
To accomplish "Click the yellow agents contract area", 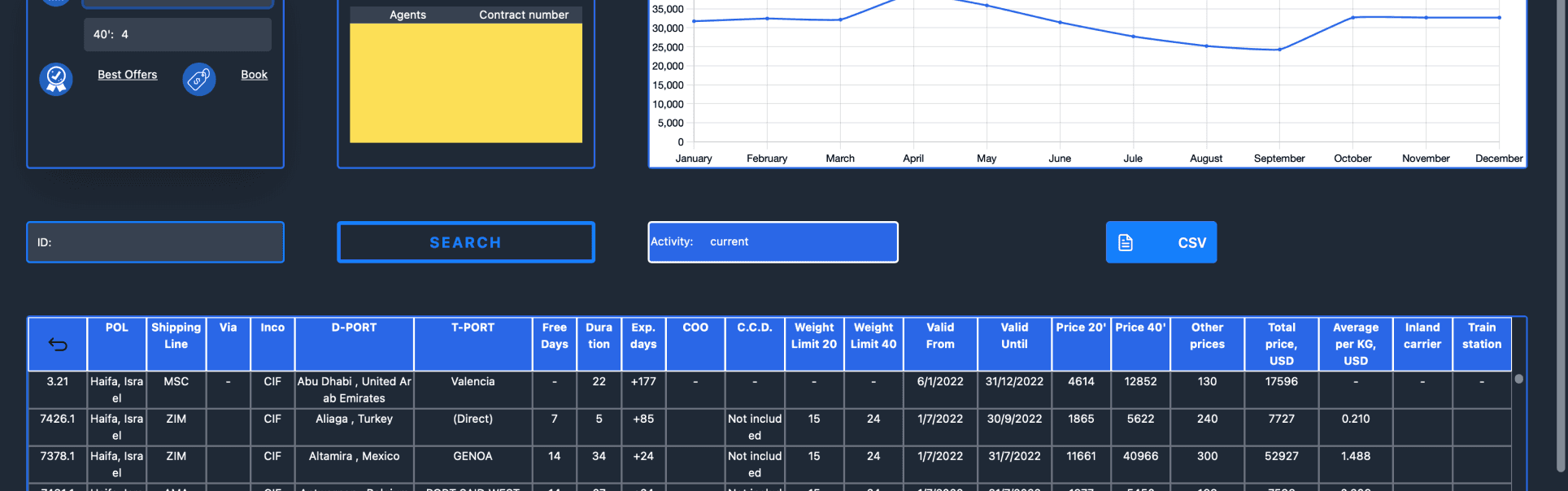I will click(466, 83).
